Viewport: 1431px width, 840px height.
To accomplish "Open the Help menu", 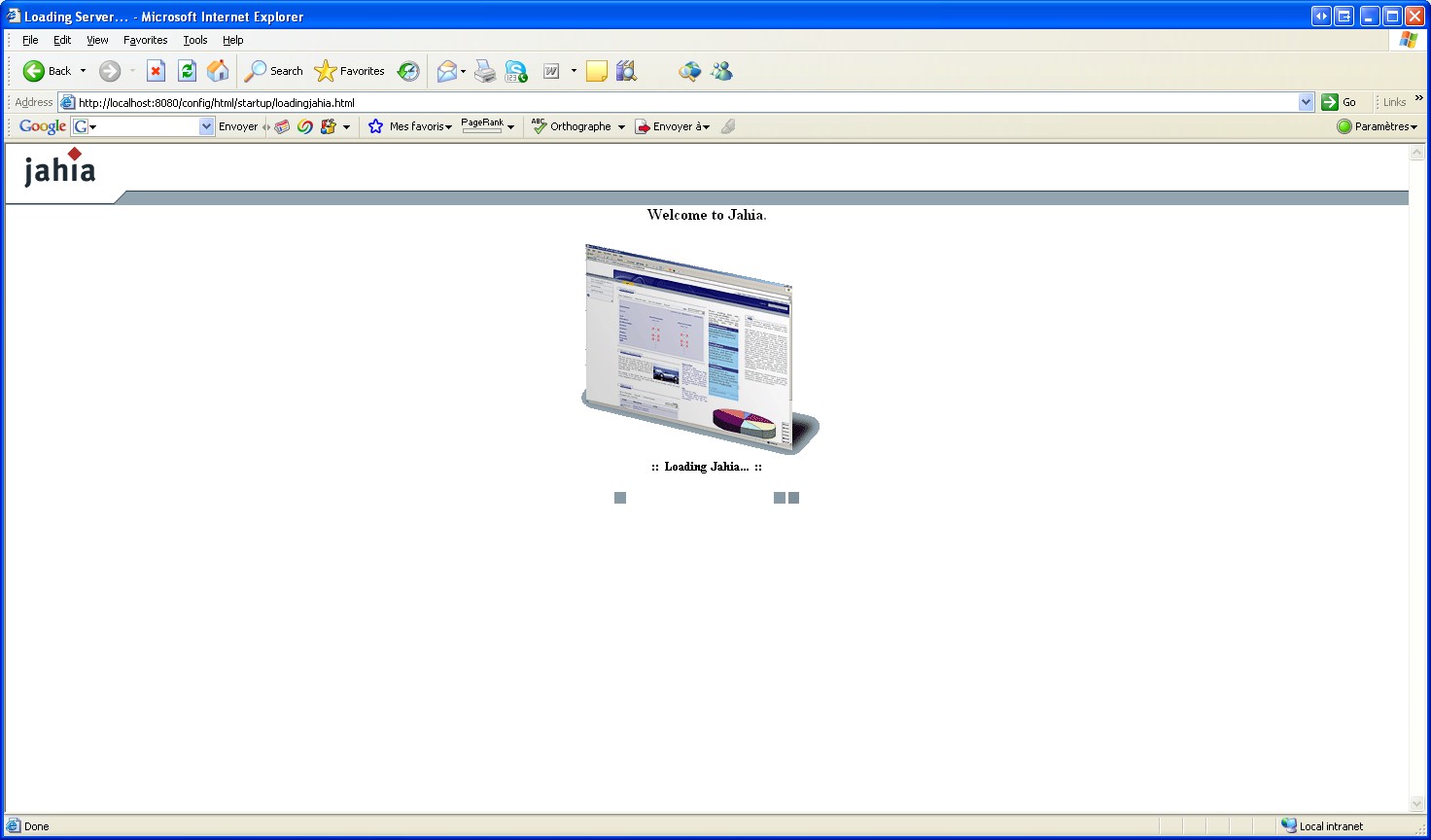I will (x=233, y=40).
